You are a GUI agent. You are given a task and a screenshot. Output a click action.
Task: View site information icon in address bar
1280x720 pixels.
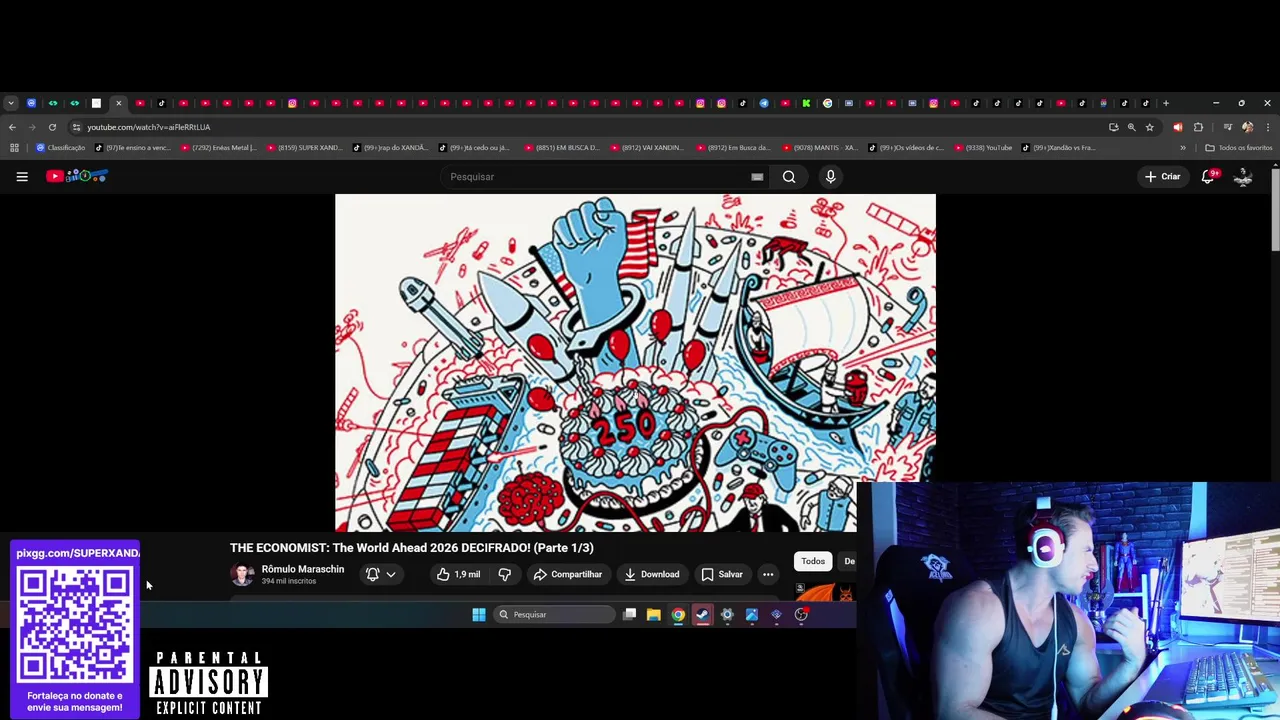click(76, 127)
